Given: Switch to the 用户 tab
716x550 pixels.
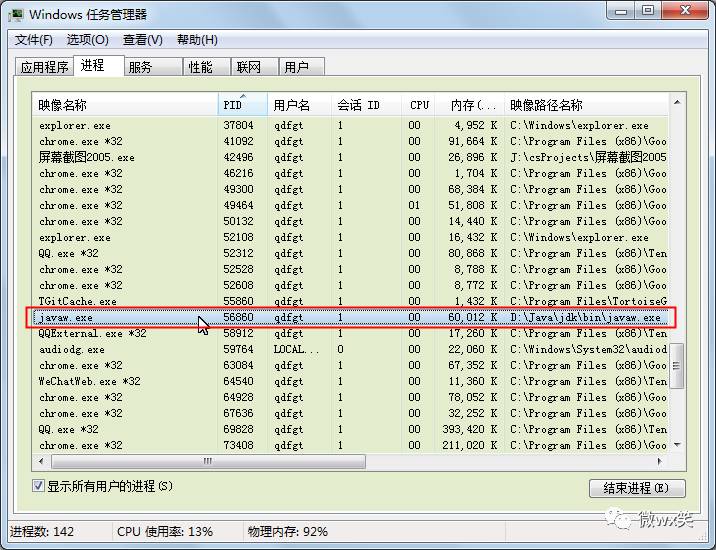Looking at the screenshot, I should pos(302,67).
